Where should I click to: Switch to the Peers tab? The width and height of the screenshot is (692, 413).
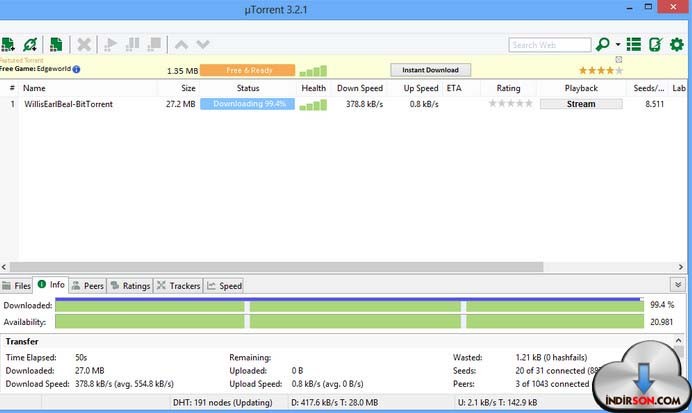[x=88, y=286]
